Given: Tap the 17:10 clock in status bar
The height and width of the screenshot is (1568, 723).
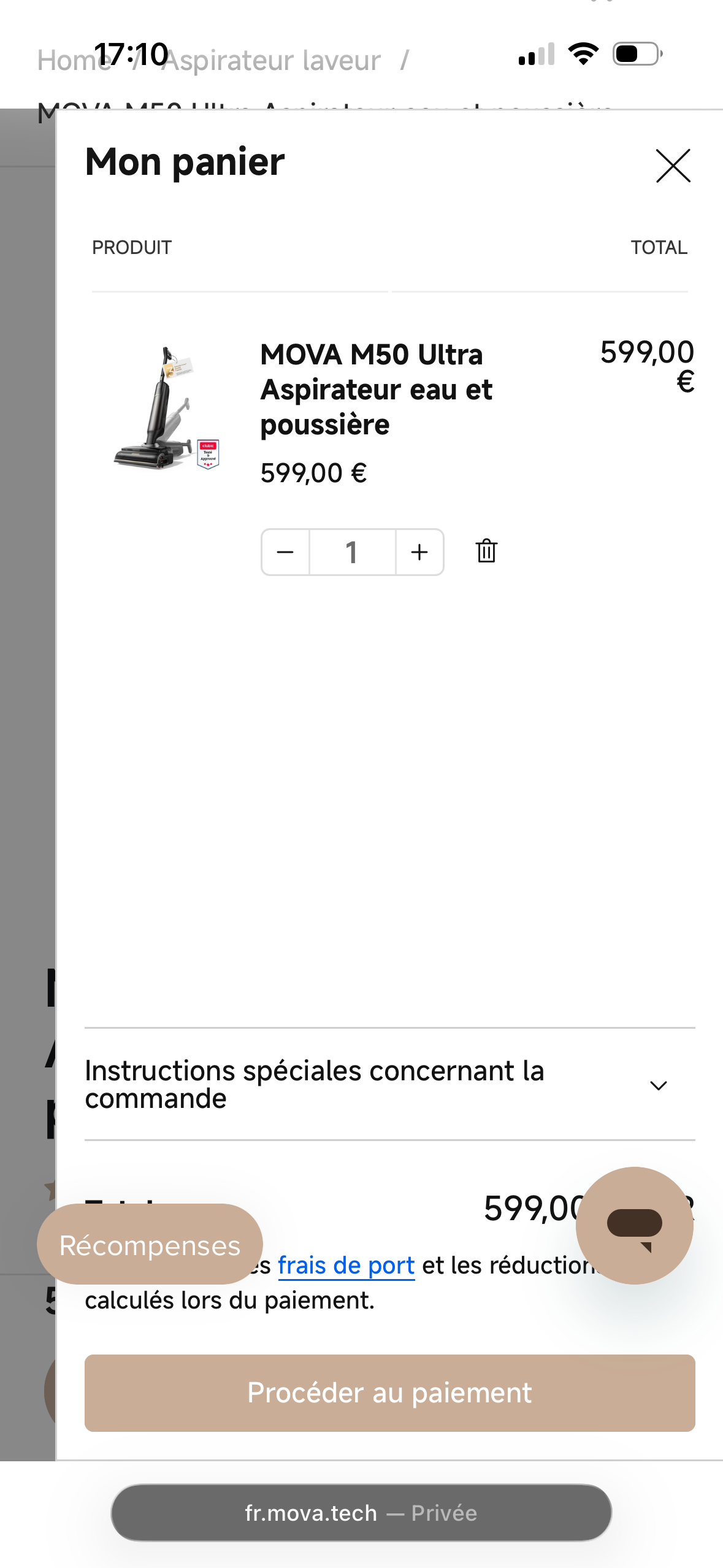Looking at the screenshot, I should click(x=131, y=54).
